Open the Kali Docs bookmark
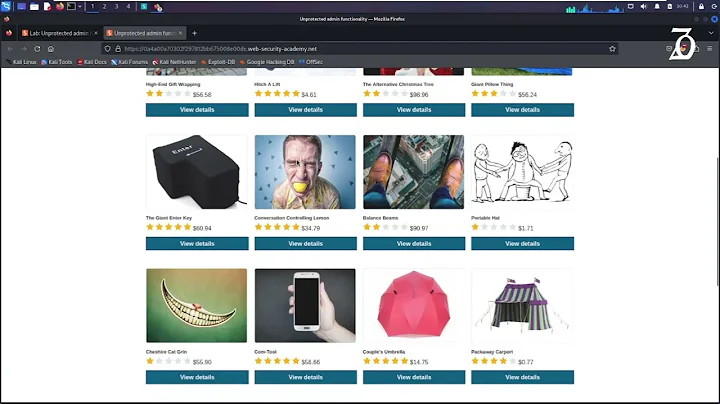 [92, 62]
